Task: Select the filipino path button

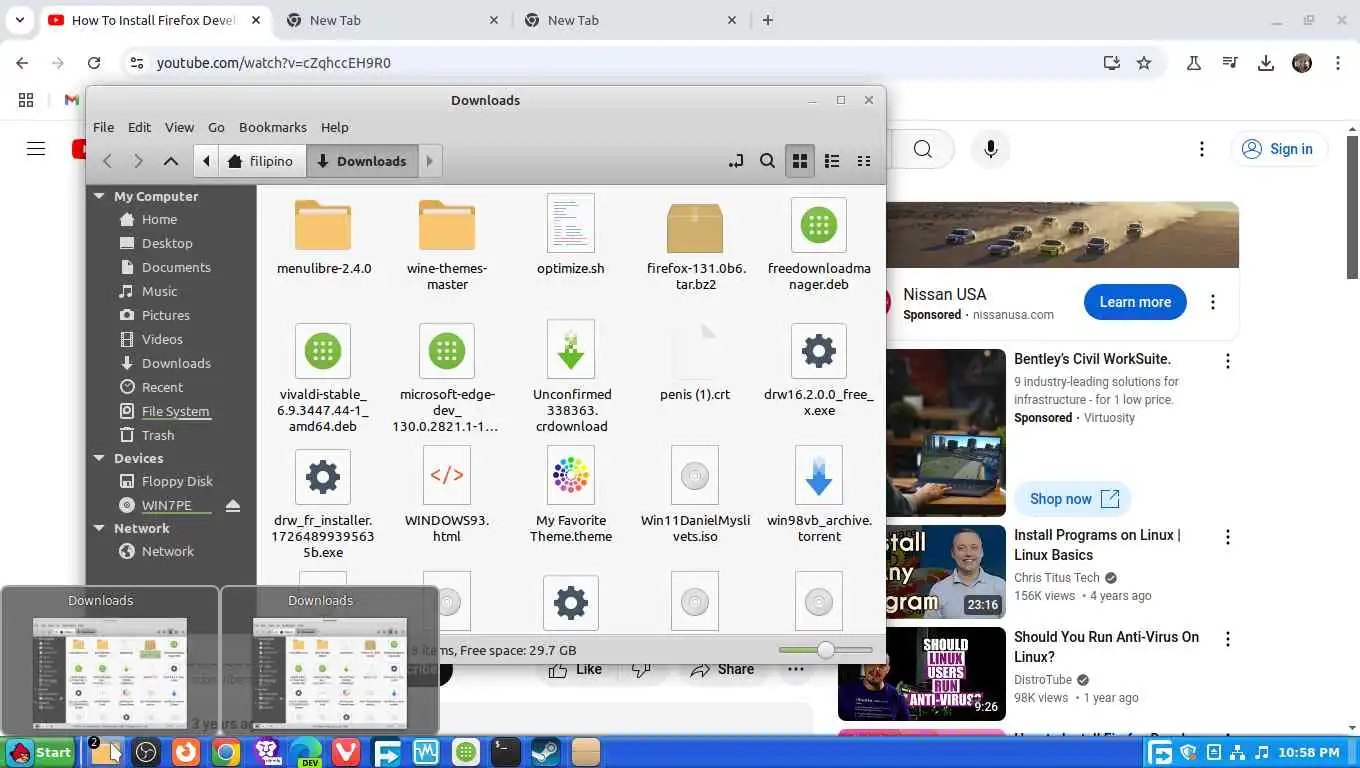Action: coord(260,161)
